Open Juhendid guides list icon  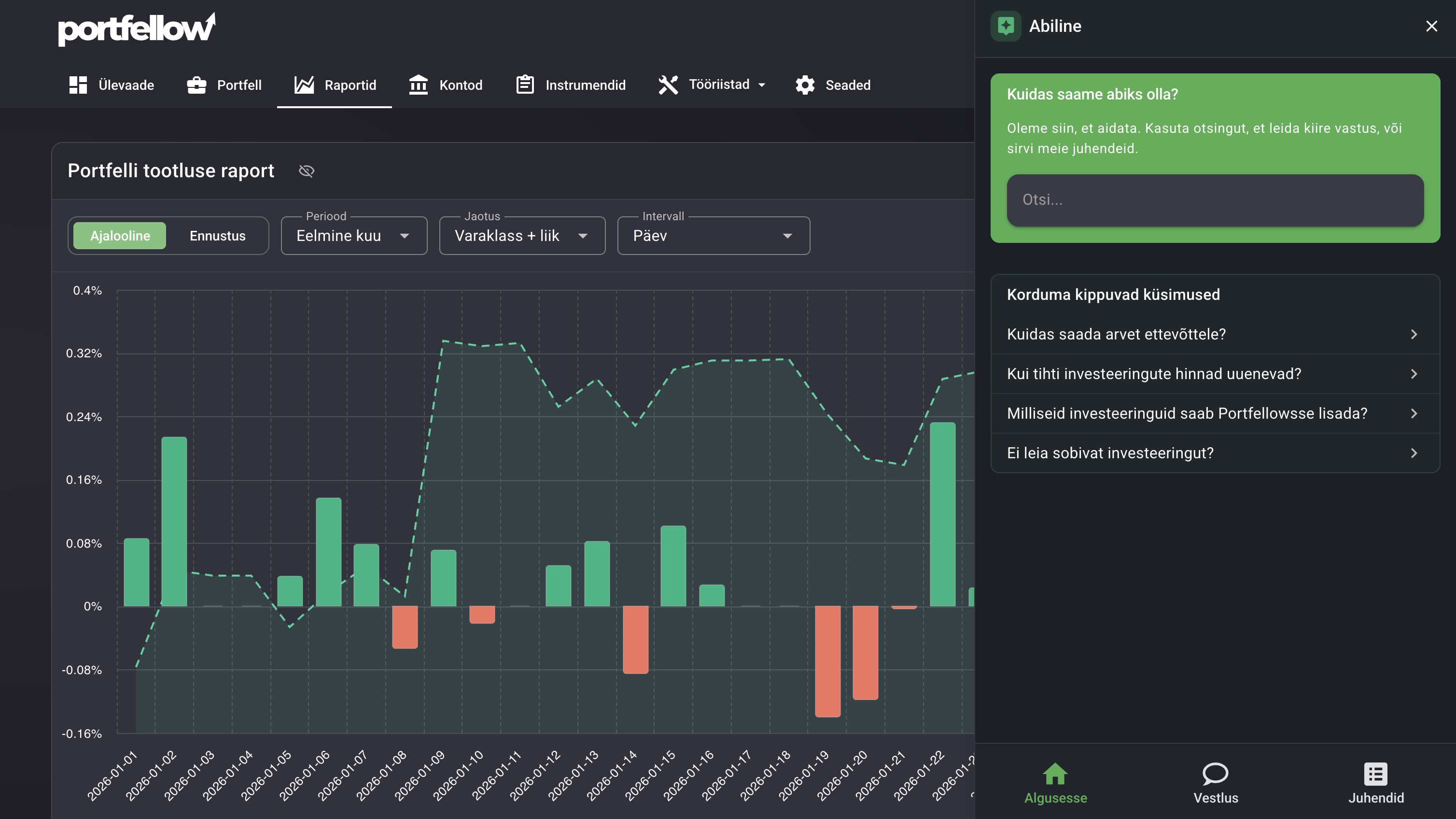click(x=1376, y=774)
